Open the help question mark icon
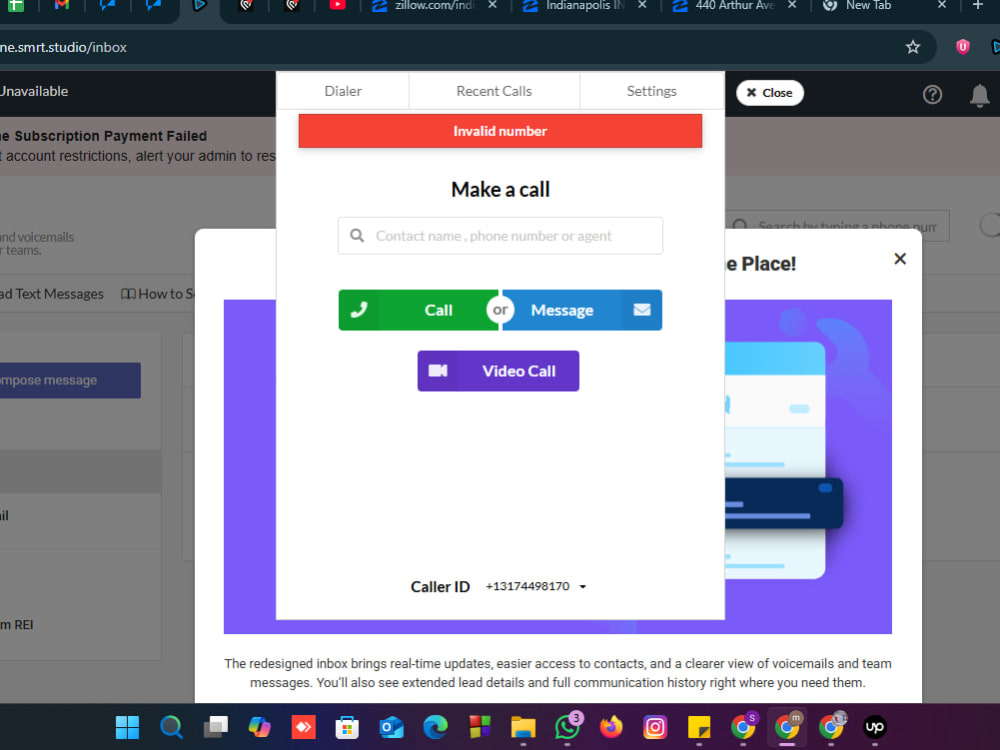Viewport: 1000px width, 750px height. point(932,94)
